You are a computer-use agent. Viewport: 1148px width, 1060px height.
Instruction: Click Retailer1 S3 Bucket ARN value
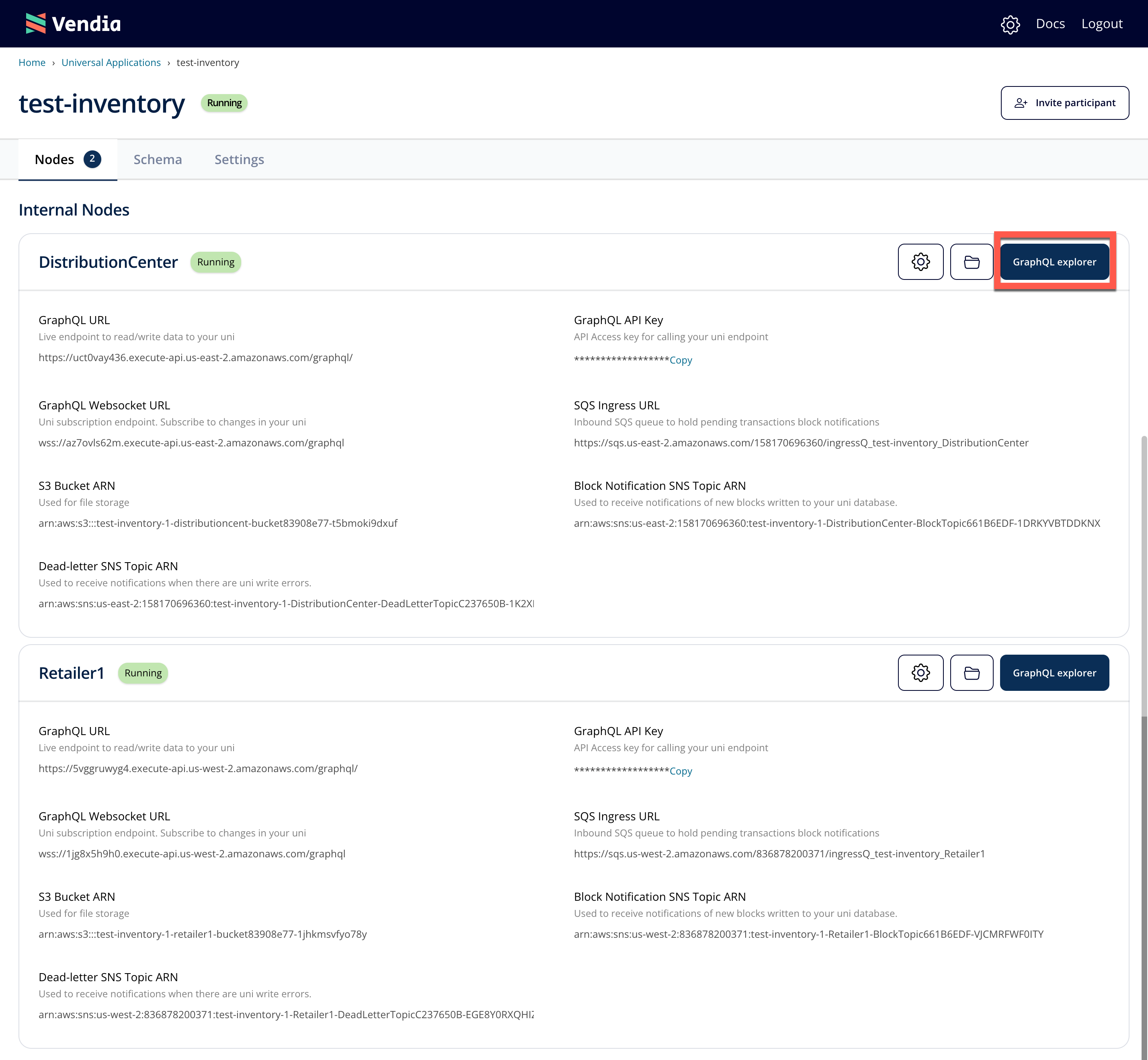203,934
